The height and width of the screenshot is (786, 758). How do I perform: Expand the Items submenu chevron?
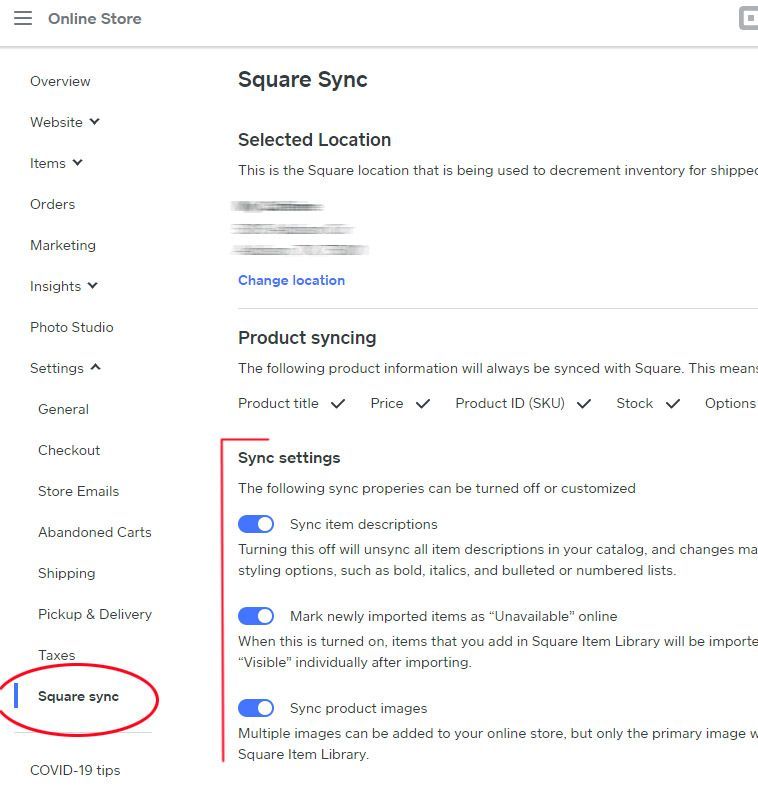coord(78,163)
